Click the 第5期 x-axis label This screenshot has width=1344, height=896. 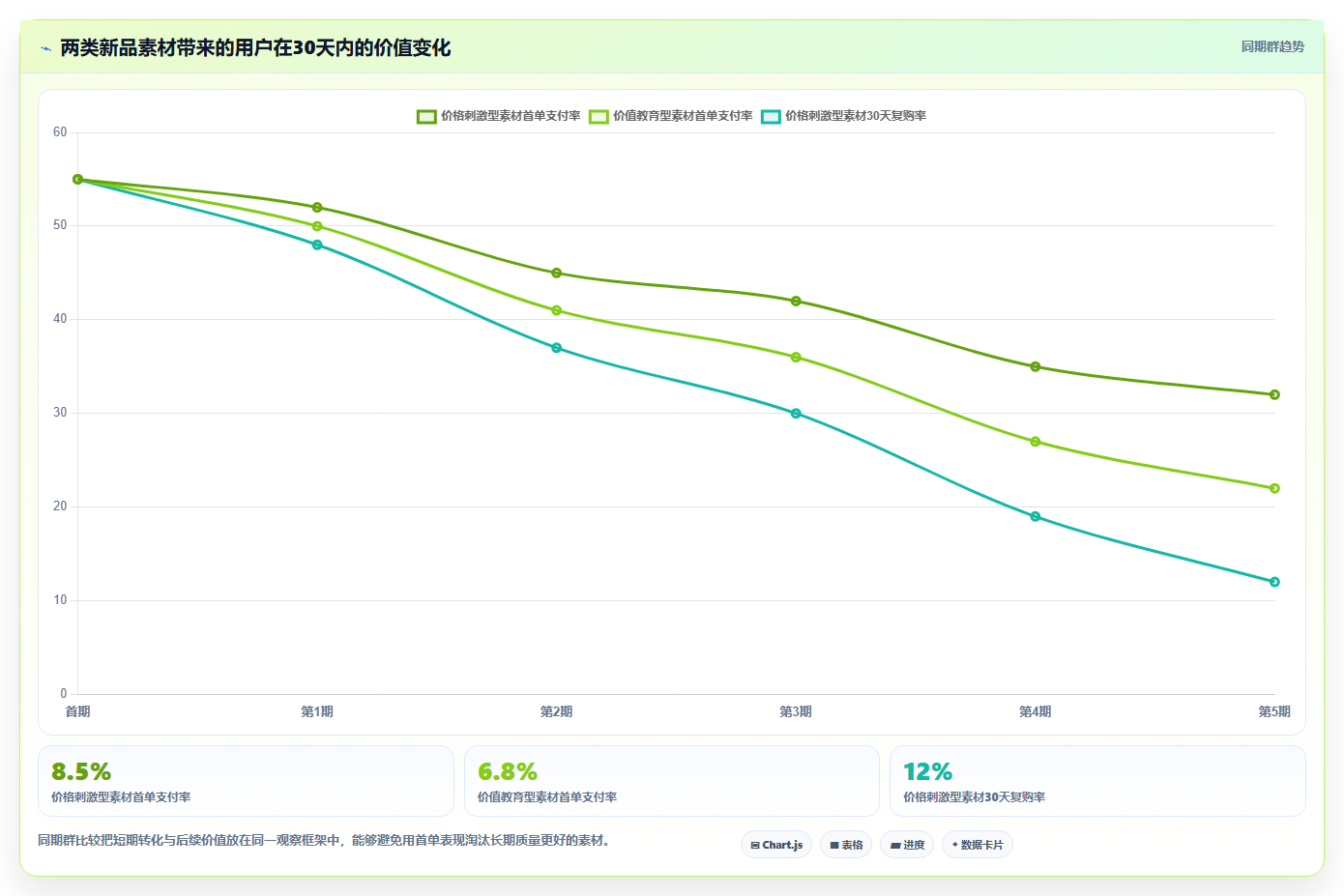1274,711
